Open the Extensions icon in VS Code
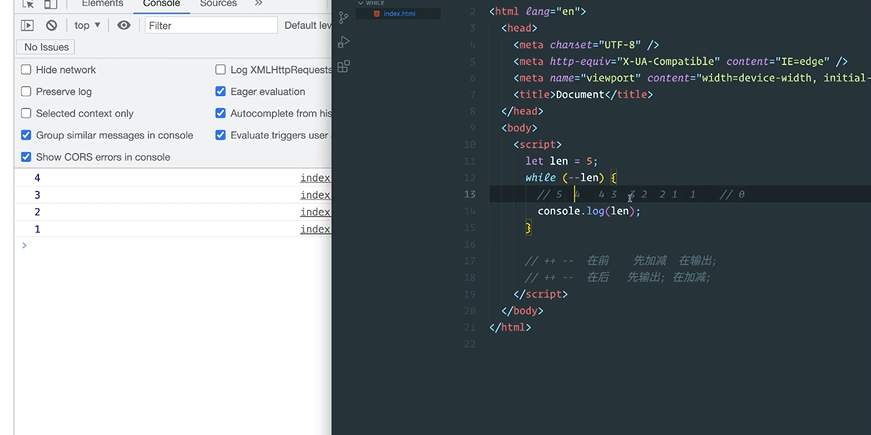The height and width of the screenshot is (435, 871). [344, 67]
